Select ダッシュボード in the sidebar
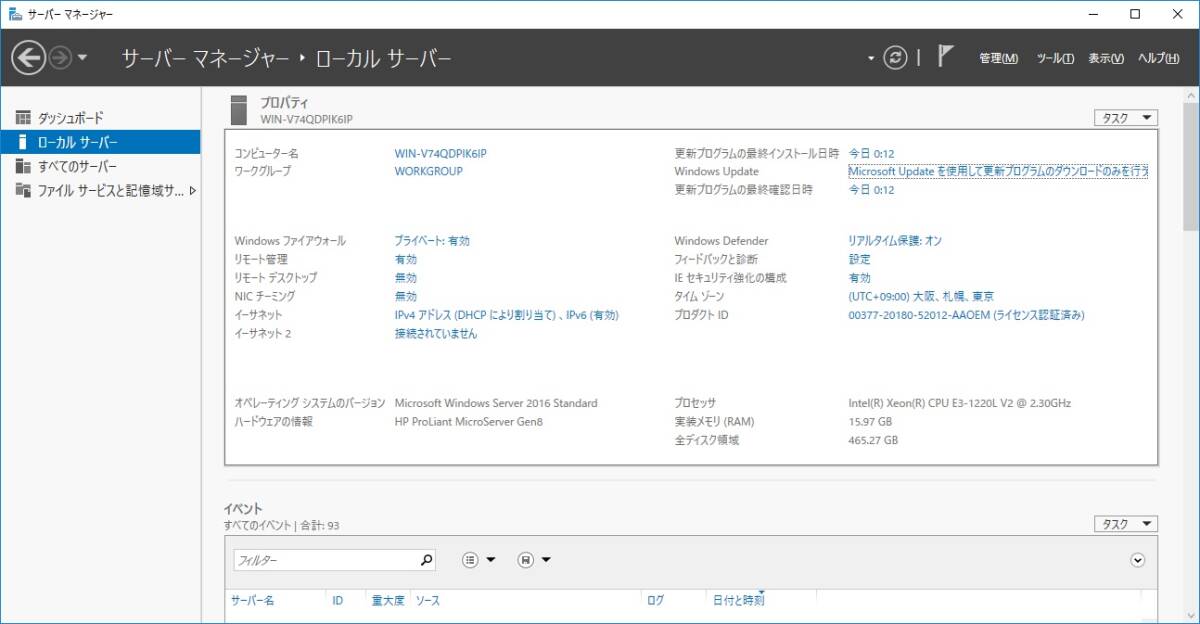 coord(70,118)
